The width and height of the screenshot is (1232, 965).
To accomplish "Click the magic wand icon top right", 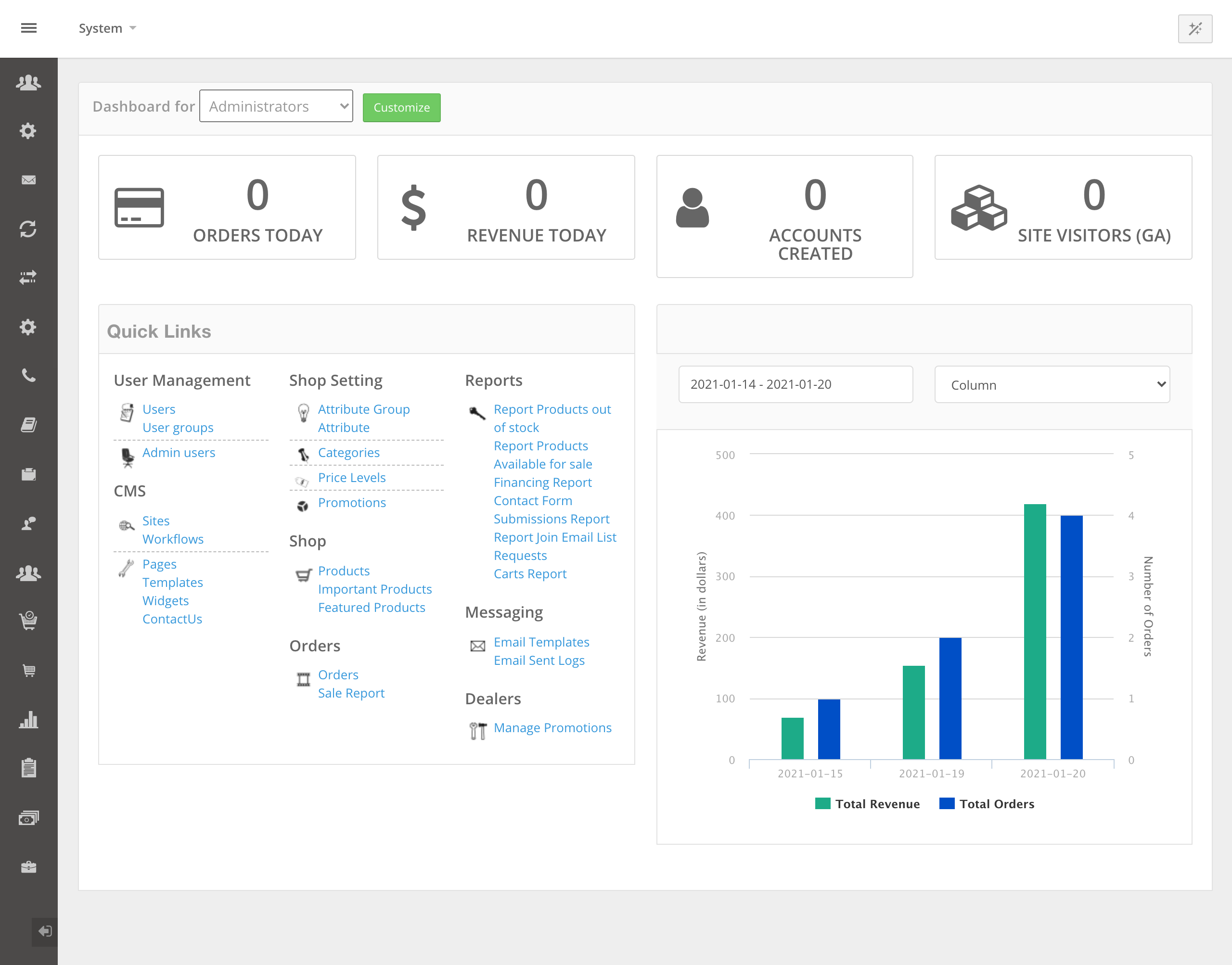I will coord(1194,29).
